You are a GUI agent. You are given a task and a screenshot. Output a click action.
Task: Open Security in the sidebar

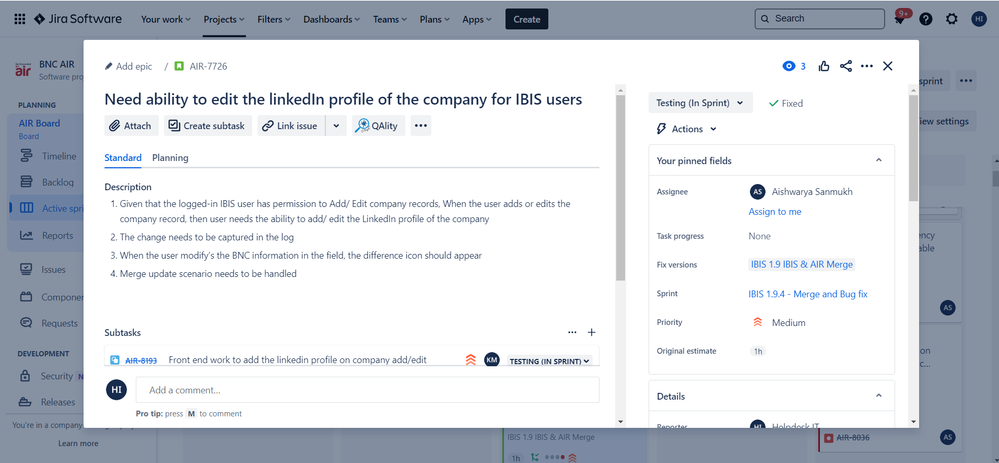tap(48, 376)
